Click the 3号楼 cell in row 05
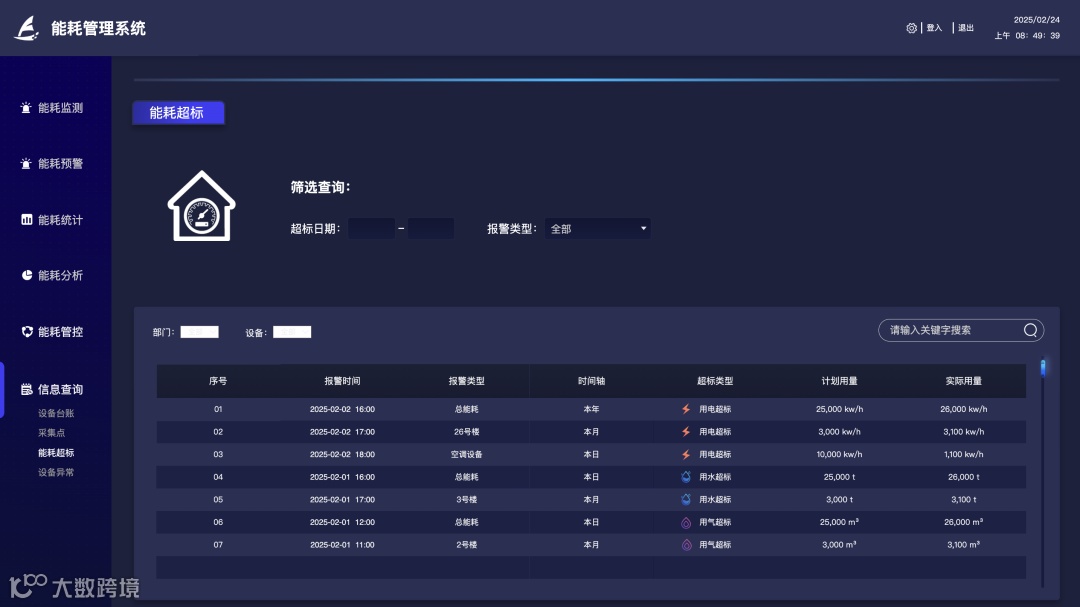 466,500
